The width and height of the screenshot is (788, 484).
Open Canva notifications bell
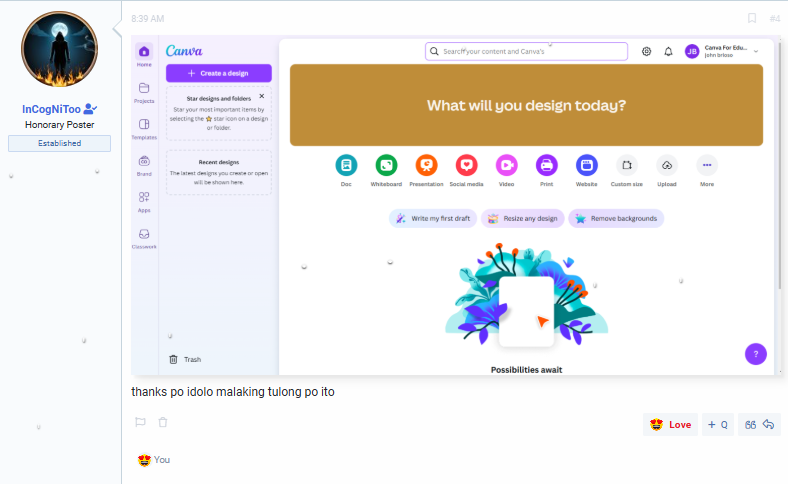pos(668,51)
